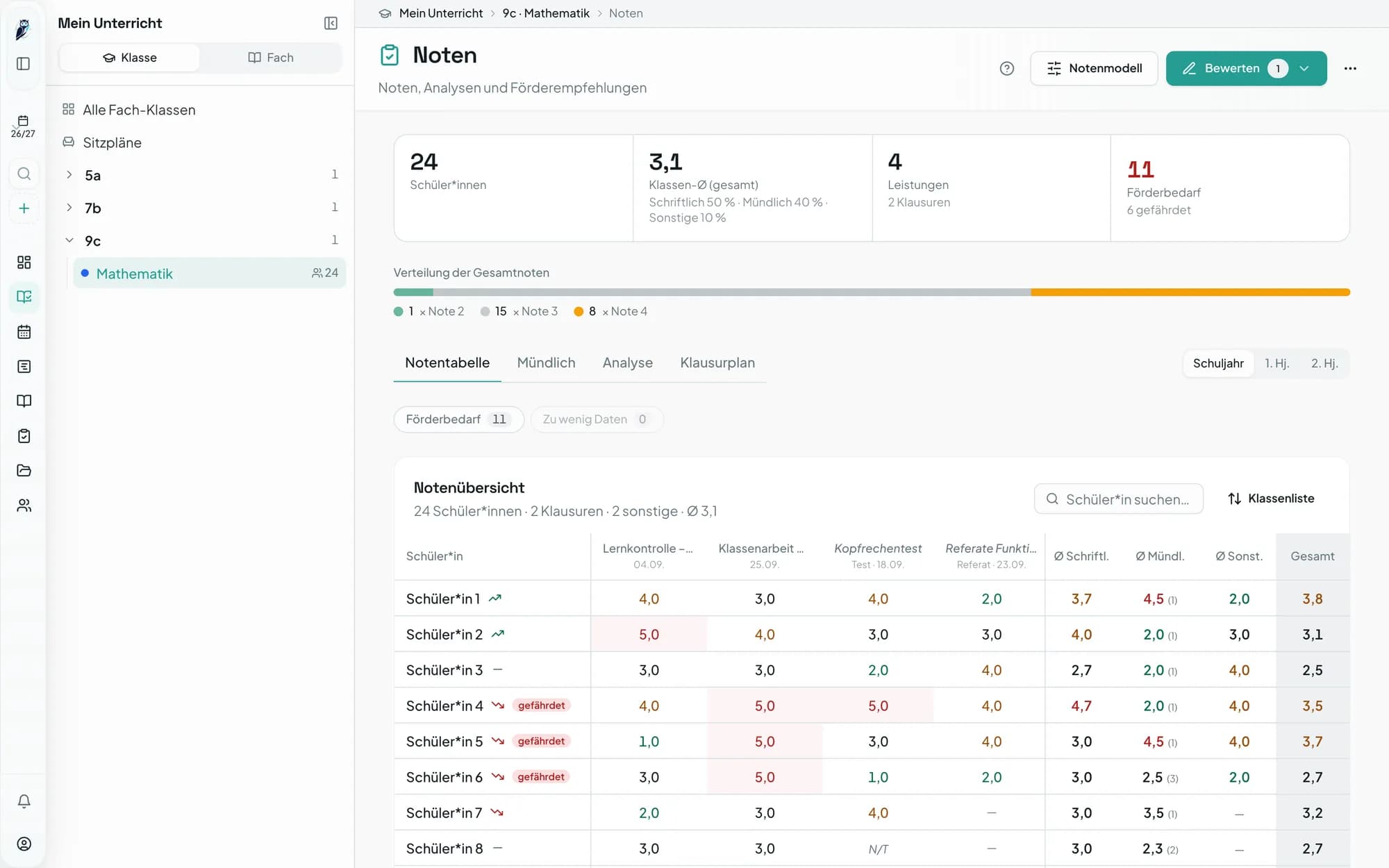Open the dashboard grid icon in left rail
This screenshot has height=868, width=1389.
click(x=24, y=262)
